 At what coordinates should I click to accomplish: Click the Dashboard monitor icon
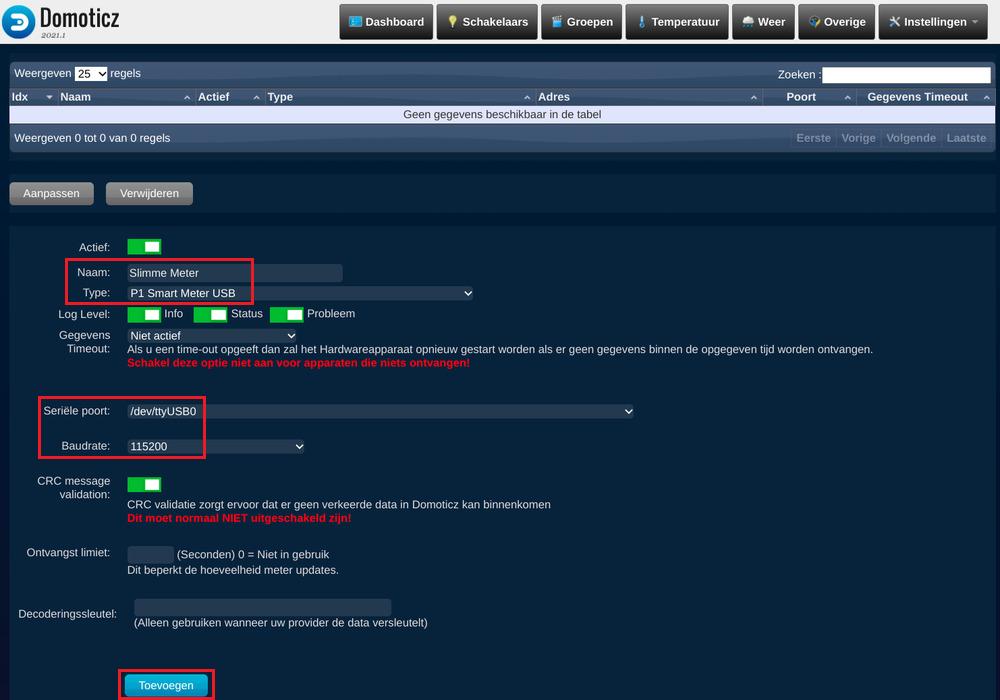tap(355, 22)
